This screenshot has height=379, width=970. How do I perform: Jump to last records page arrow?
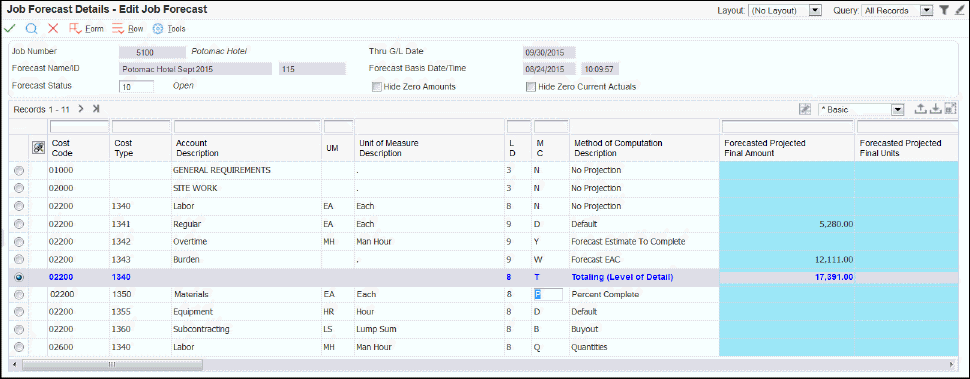96,109
